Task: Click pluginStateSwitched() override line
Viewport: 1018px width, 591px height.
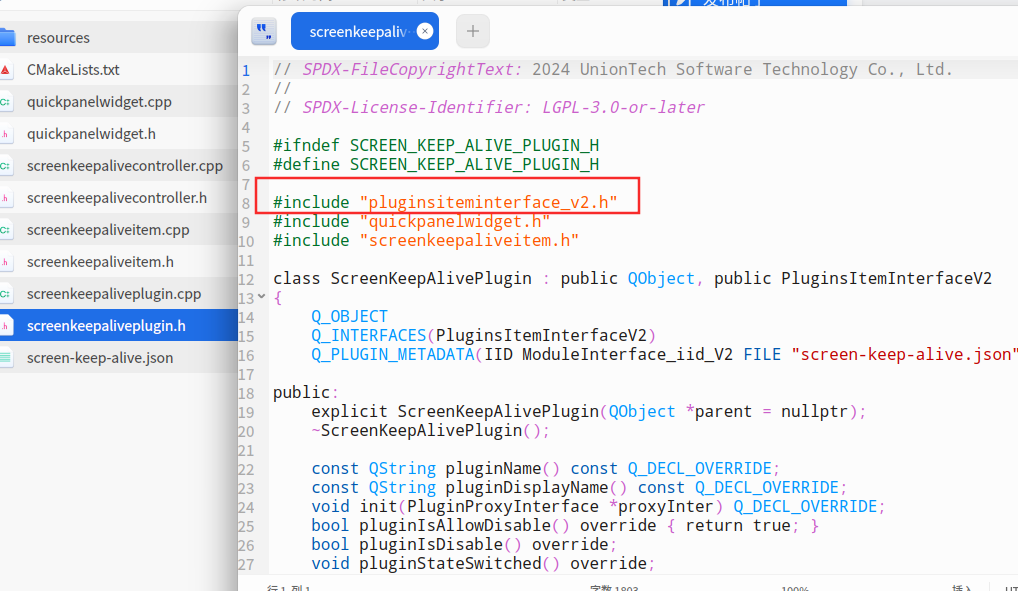Action: [x=483, y=564]
